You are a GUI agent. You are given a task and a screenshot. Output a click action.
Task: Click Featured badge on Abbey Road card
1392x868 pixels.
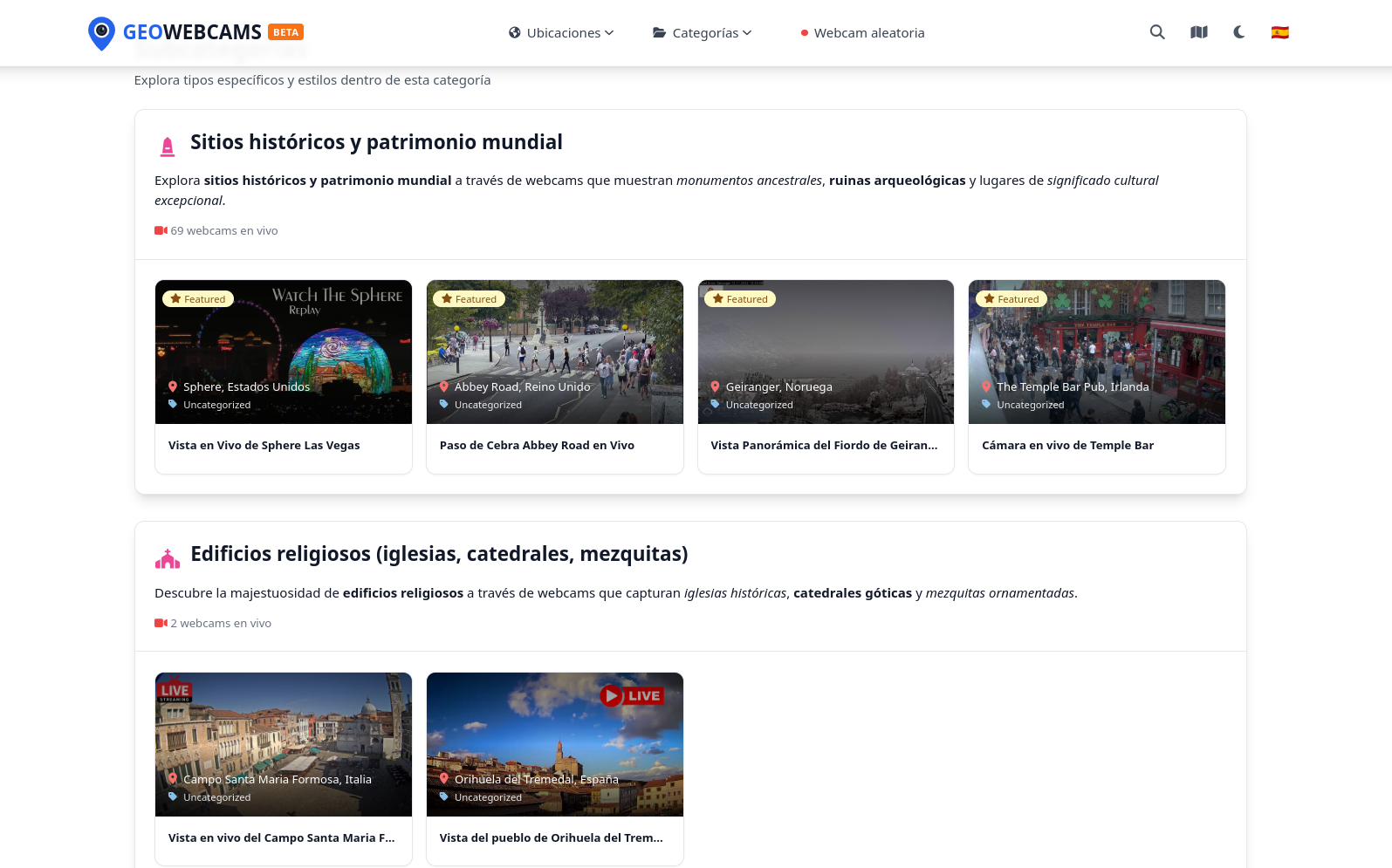point(469,299)
